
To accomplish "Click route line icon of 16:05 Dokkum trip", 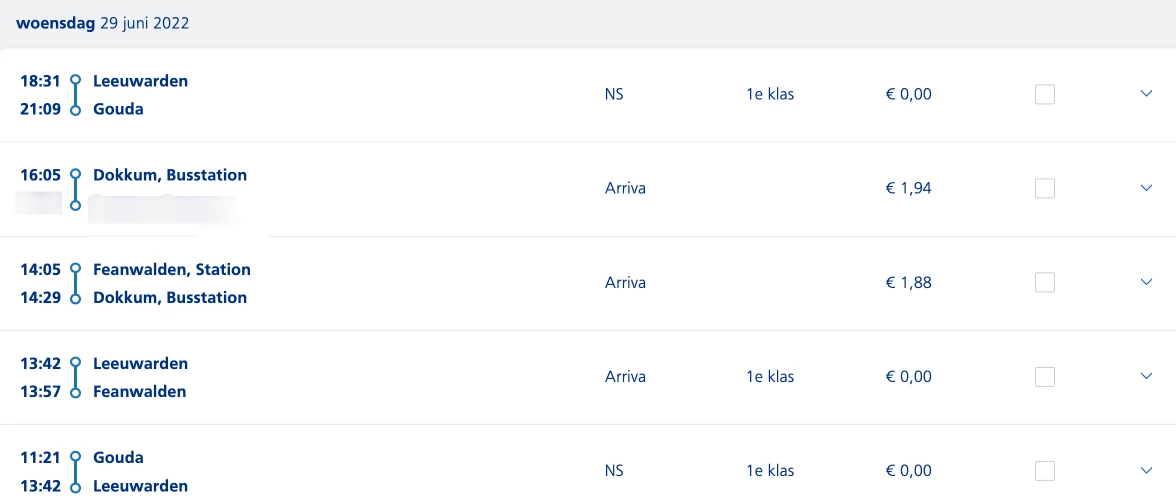I will click(x=75, y=189).
